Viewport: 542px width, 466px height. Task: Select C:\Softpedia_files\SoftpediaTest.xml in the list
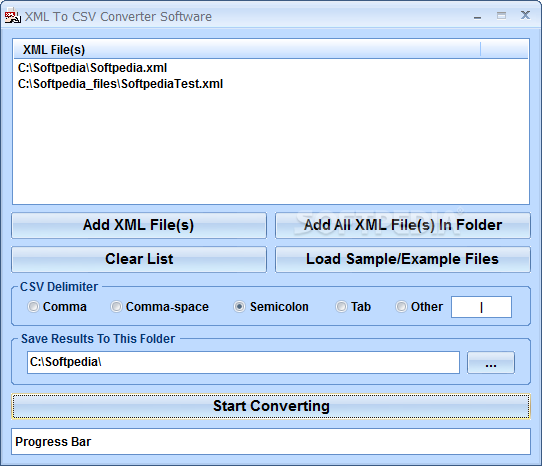[x=120, y=84]
